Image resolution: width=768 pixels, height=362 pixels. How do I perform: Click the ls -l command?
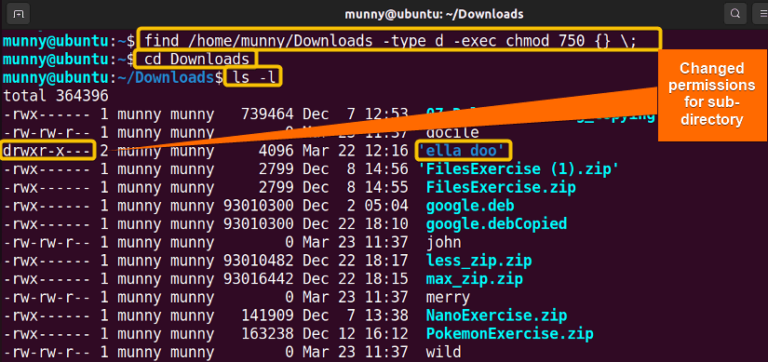click(x=253, y=77)
